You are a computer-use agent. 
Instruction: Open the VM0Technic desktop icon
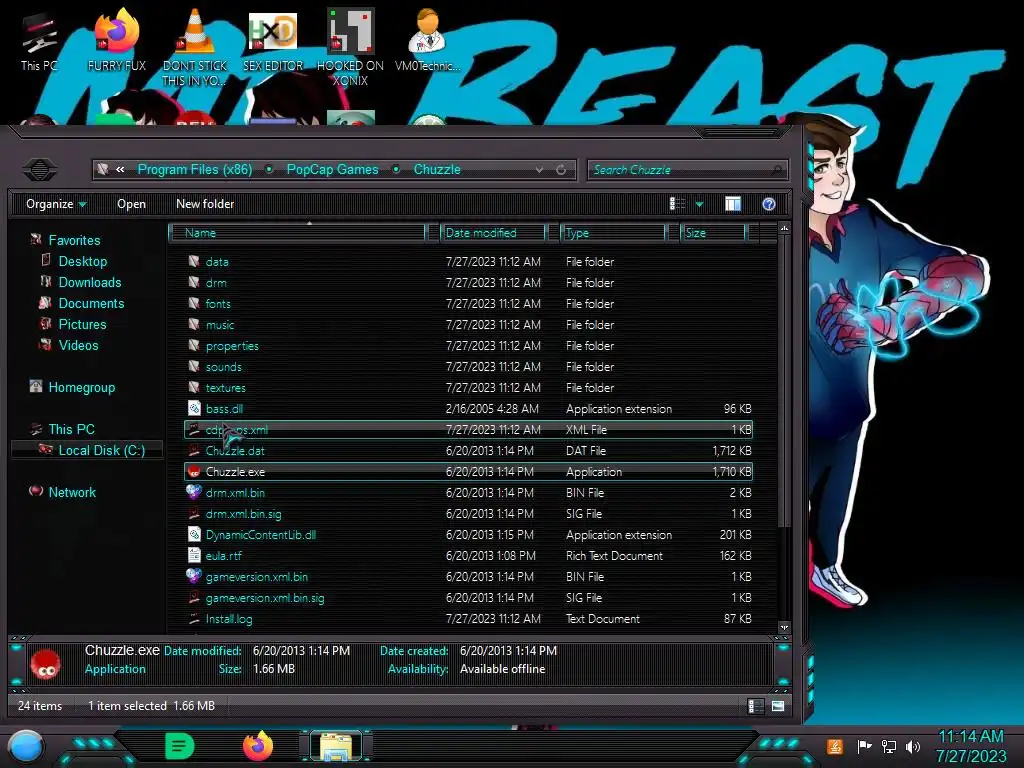pos(427,42)
